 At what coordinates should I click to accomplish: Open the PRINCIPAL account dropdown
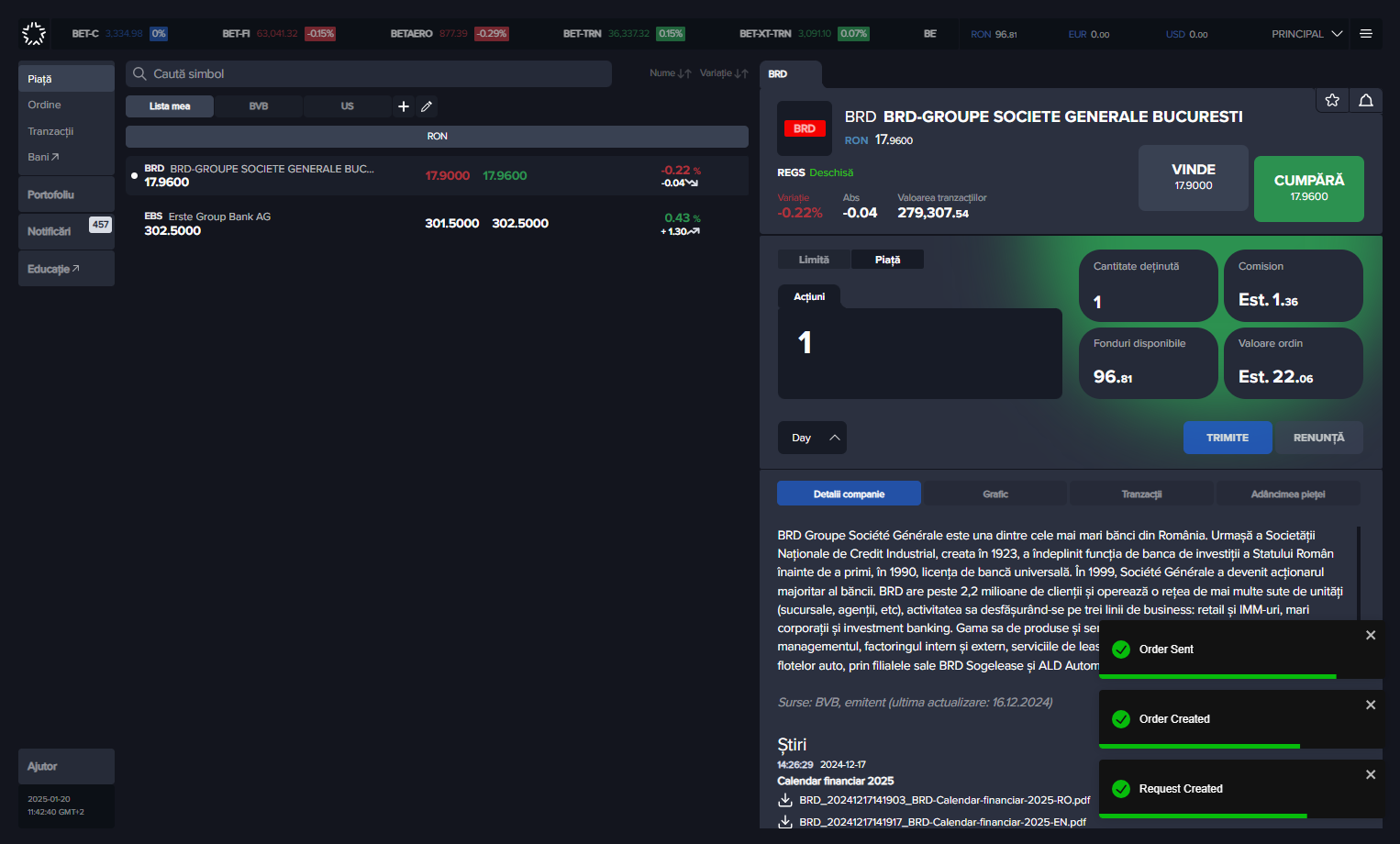click(x=1306, y=34)
